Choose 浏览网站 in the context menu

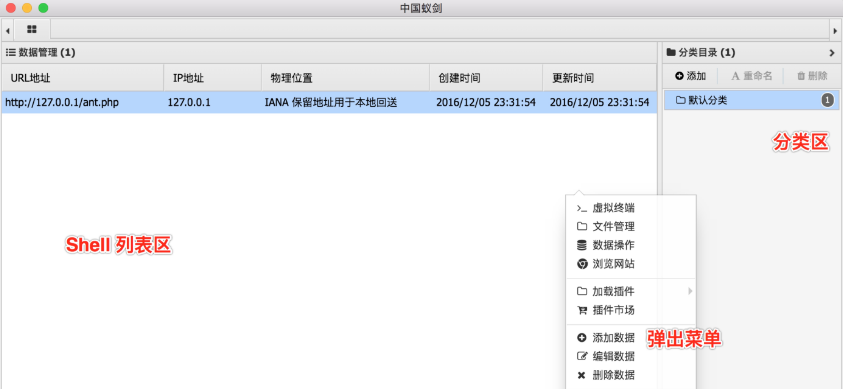click(631, 264)
